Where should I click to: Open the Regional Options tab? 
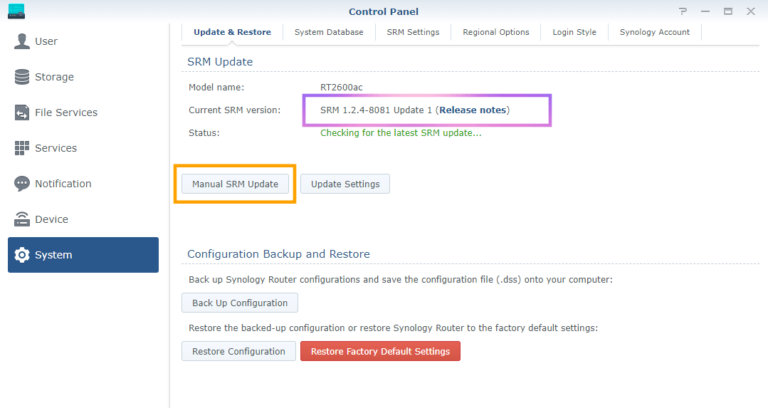[496, 32]
